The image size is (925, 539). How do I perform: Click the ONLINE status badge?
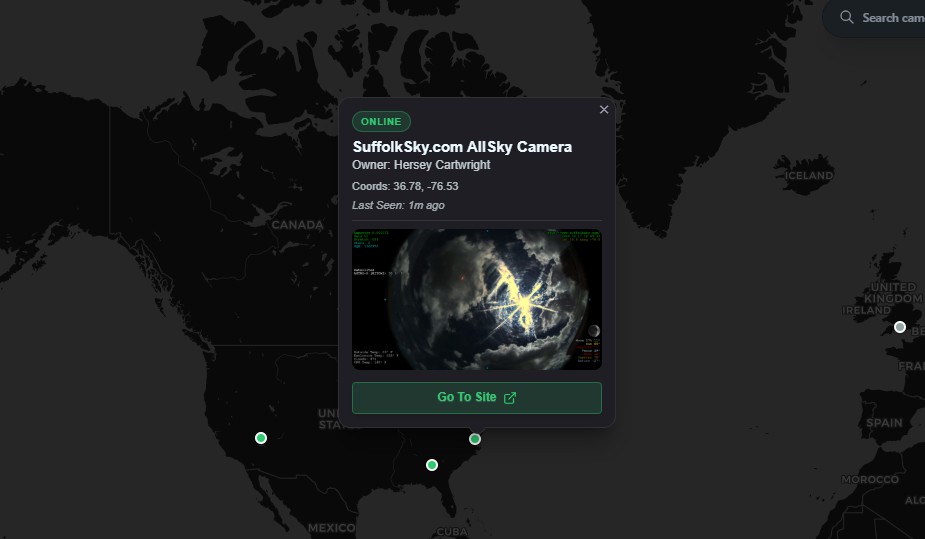[381, 121]
